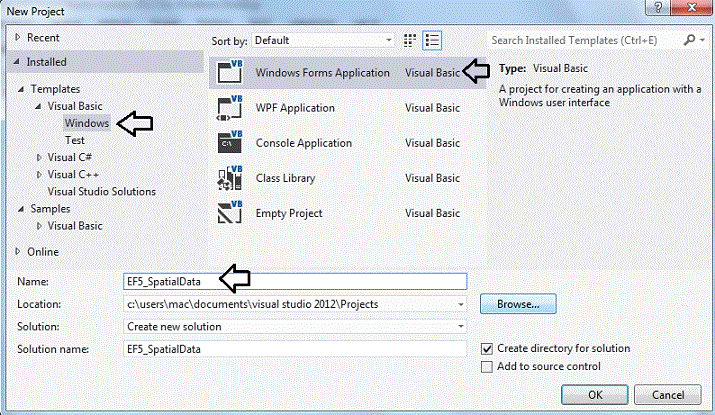Click 'Class Library' template name
The width and height of the screenshot is (715, 415).
(285, 178)
